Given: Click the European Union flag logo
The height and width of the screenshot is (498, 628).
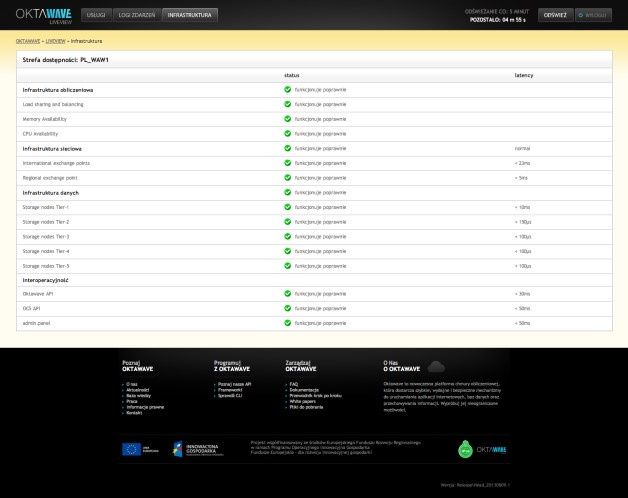Looking at the screenshot, I should [131, 450].
